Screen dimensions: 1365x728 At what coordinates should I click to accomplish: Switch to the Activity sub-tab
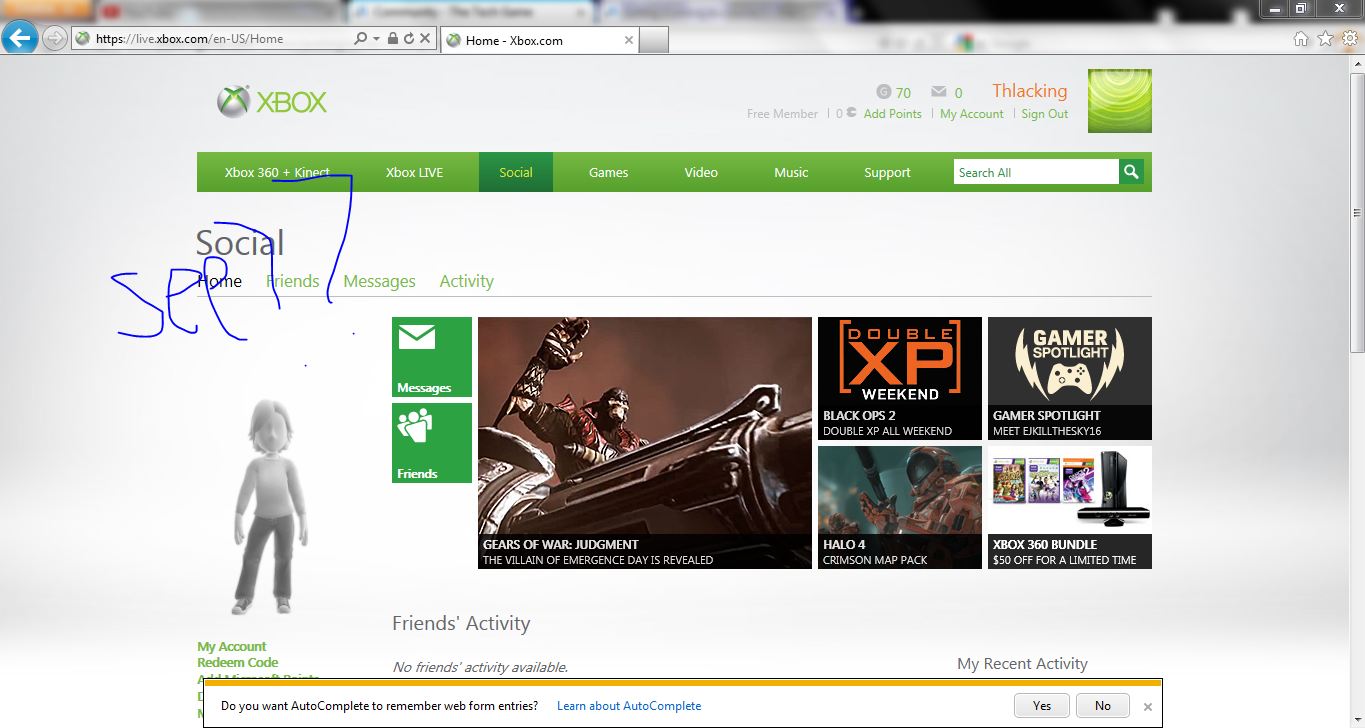coord(466,281)
